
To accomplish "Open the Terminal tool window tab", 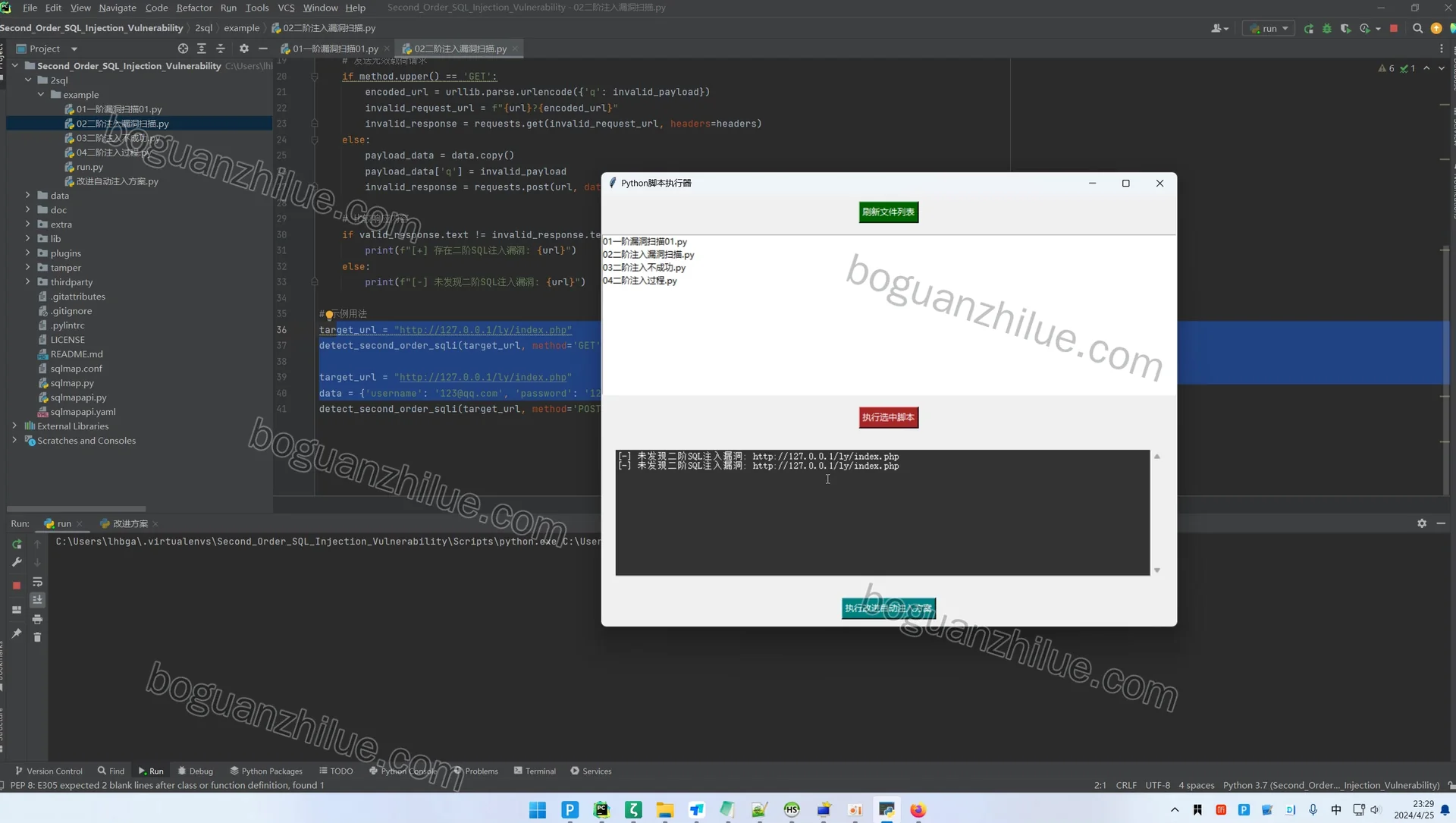I will pos(535,771).
